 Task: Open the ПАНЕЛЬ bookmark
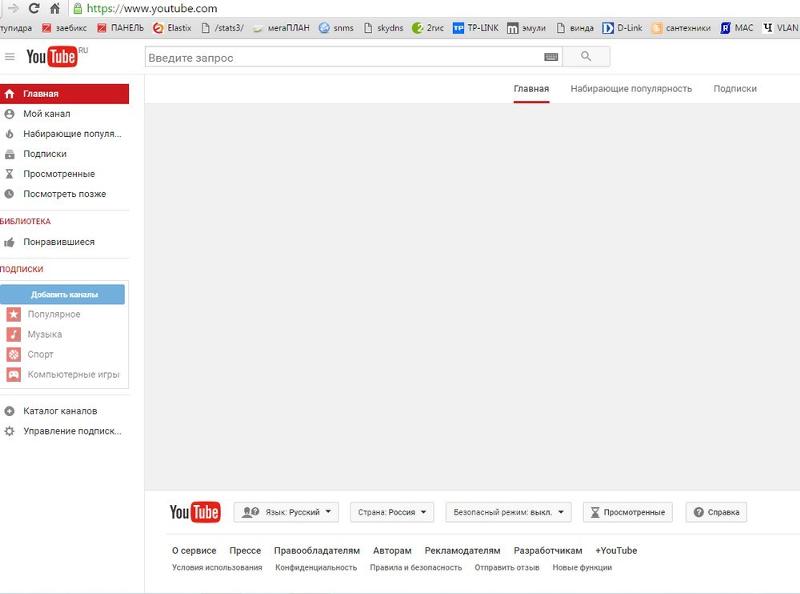tap(120, 28)
